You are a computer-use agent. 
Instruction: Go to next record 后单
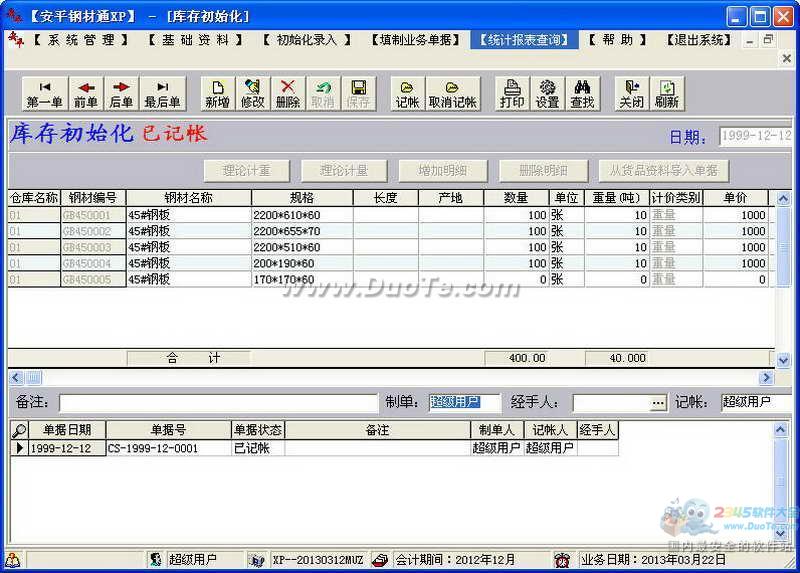point(121,94)
